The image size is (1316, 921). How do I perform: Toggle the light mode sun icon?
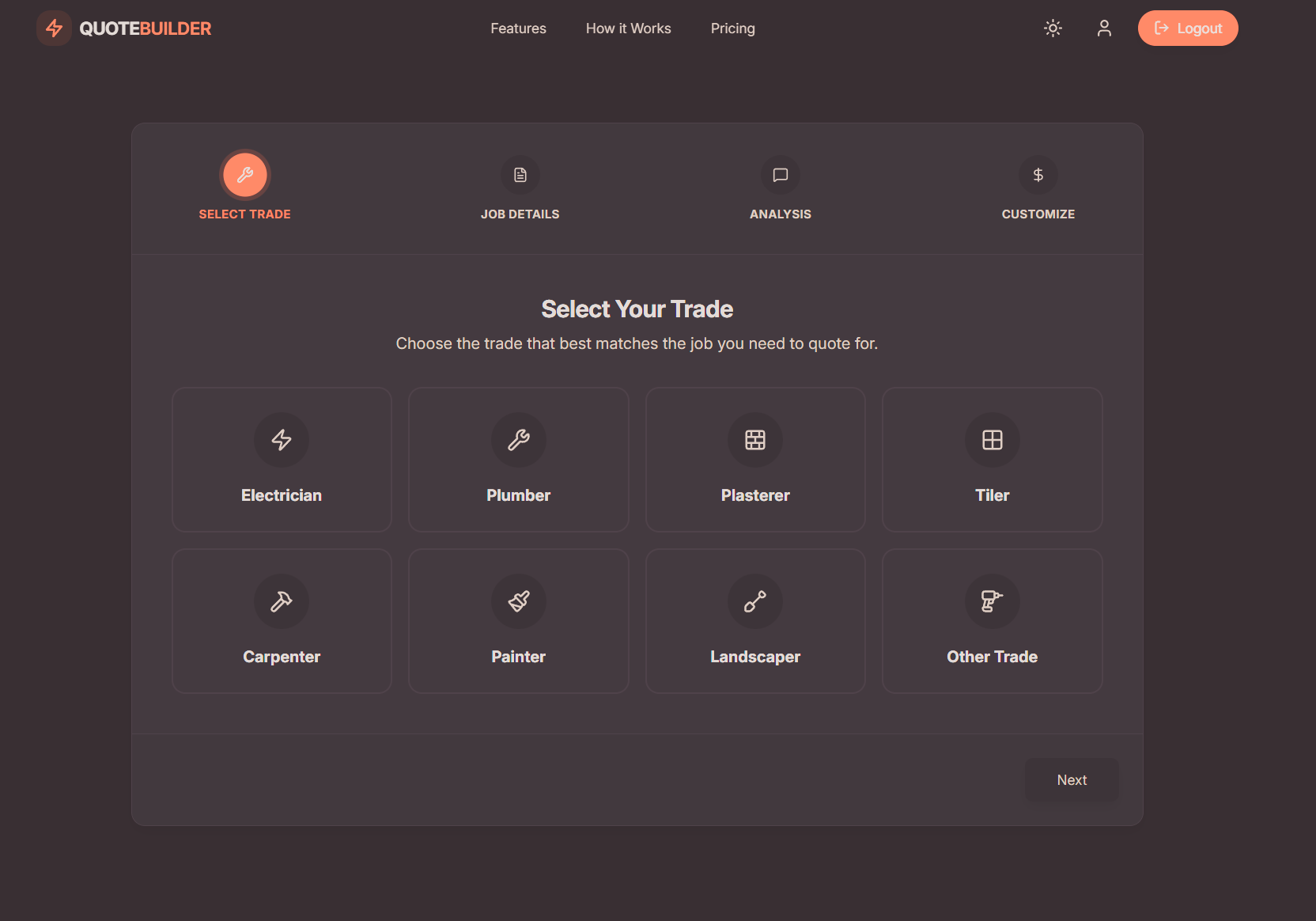pos(1053,28)
